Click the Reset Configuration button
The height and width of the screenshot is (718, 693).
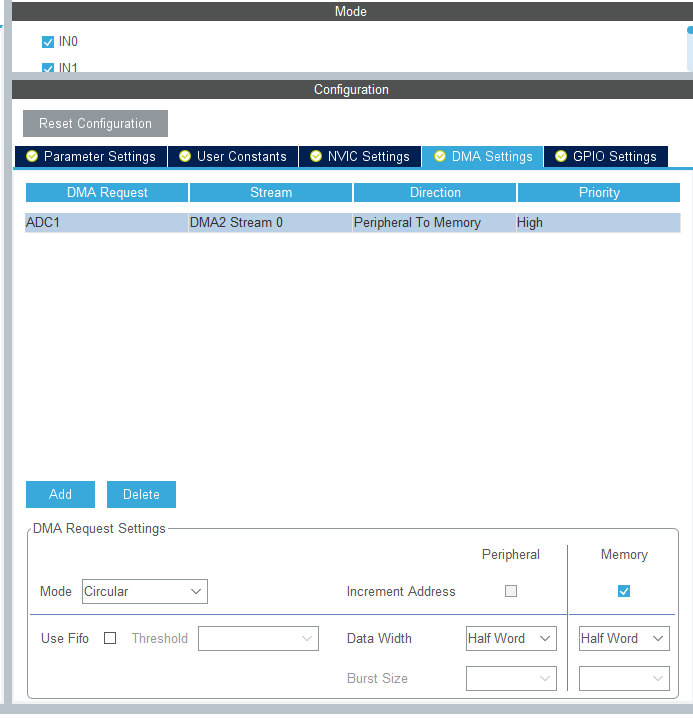click(x=95, y=123)
